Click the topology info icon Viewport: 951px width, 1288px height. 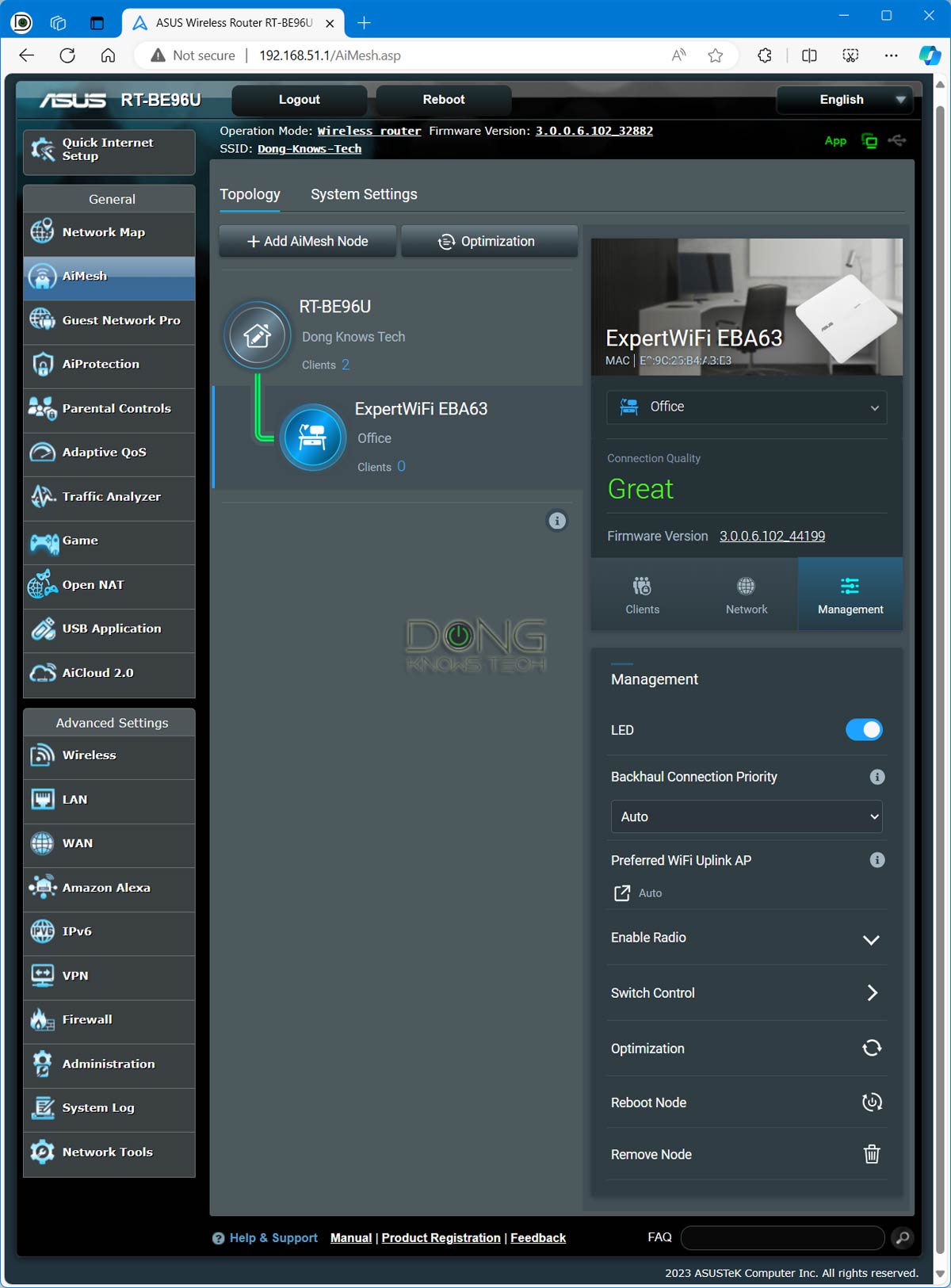point(557,521)
